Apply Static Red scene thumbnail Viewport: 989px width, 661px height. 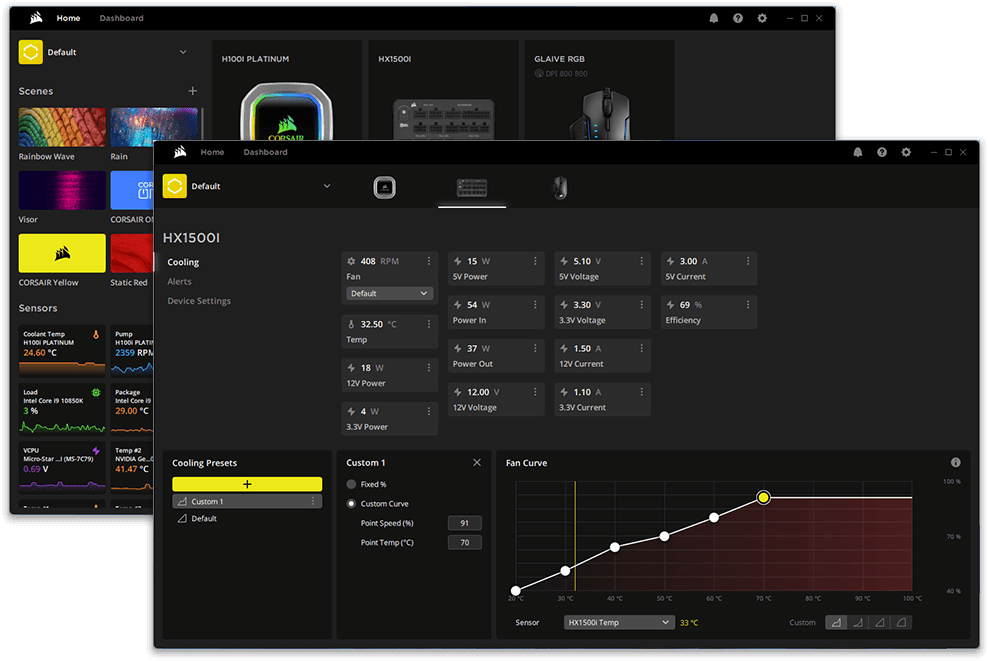coord(132,254)
